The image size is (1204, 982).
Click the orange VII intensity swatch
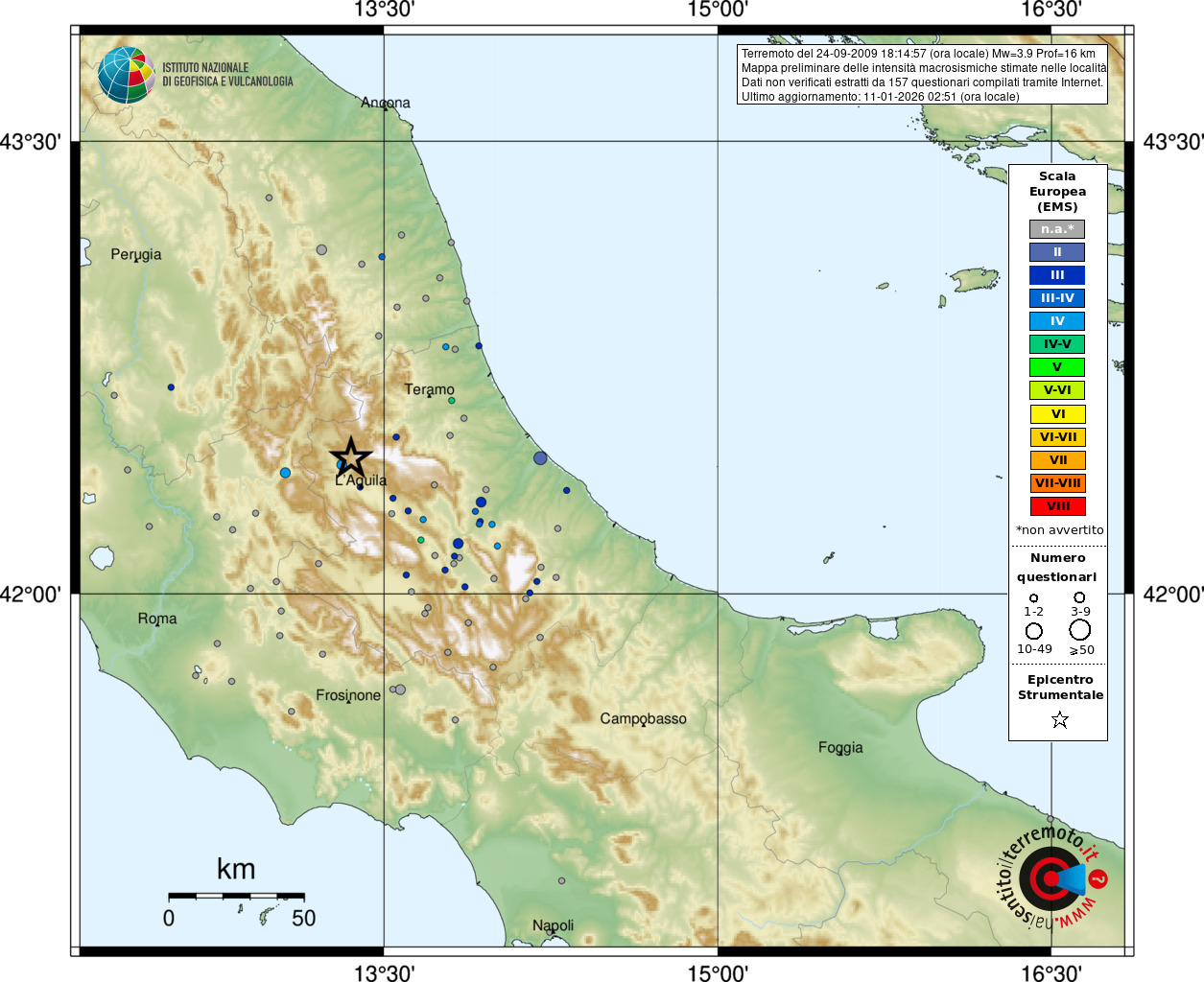pyautogui.click(x=1057, y=460)
